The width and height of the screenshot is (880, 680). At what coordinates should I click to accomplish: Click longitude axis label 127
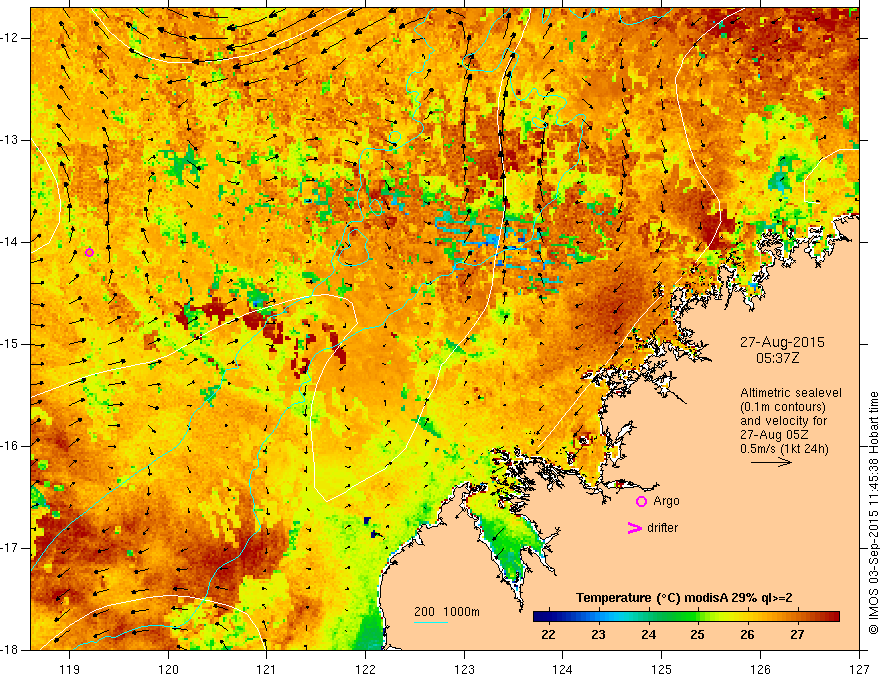(x=859, y=669)
